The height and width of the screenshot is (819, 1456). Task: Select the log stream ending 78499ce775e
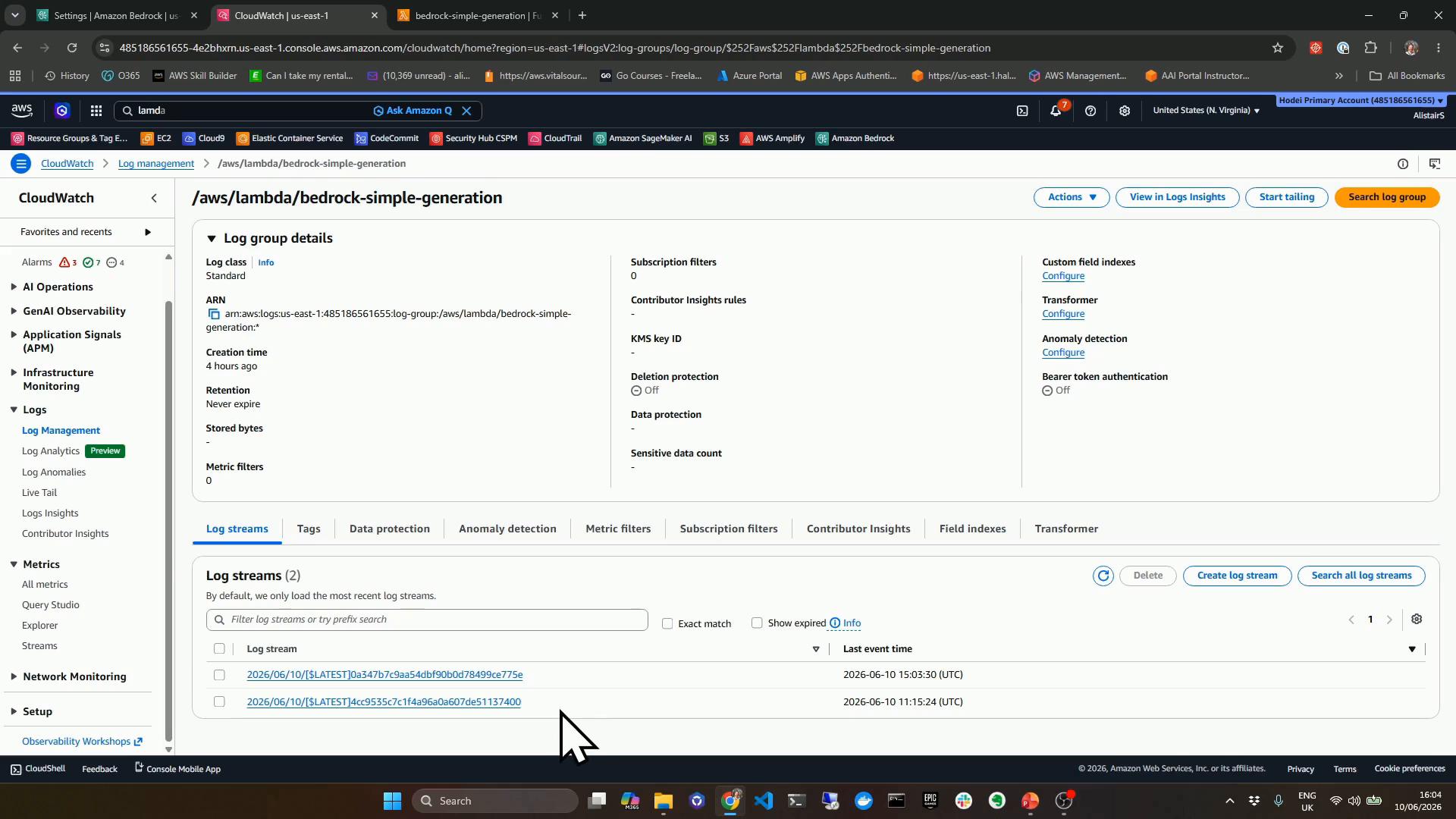pos(219,675)
